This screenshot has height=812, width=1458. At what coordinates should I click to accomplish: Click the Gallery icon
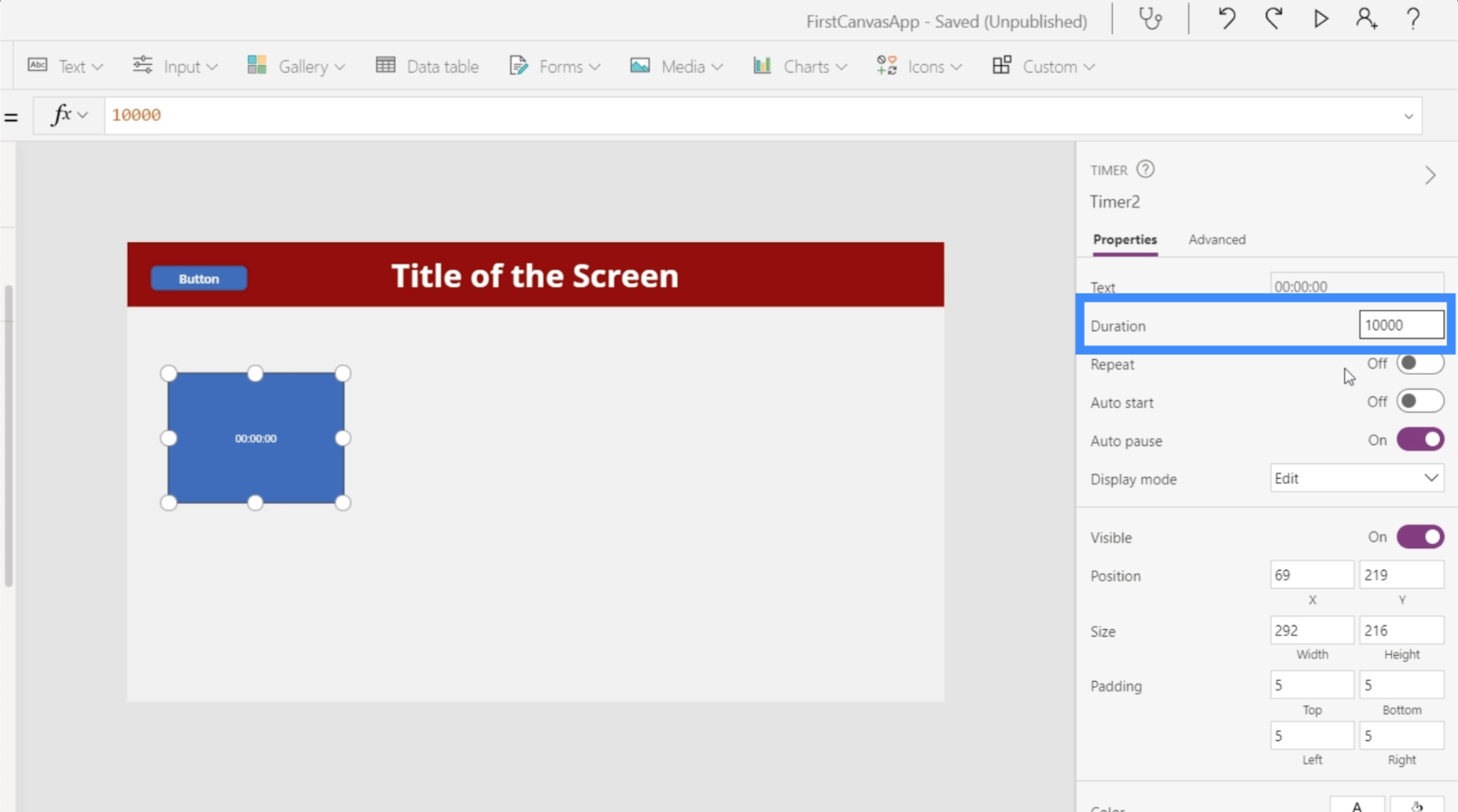257,65
